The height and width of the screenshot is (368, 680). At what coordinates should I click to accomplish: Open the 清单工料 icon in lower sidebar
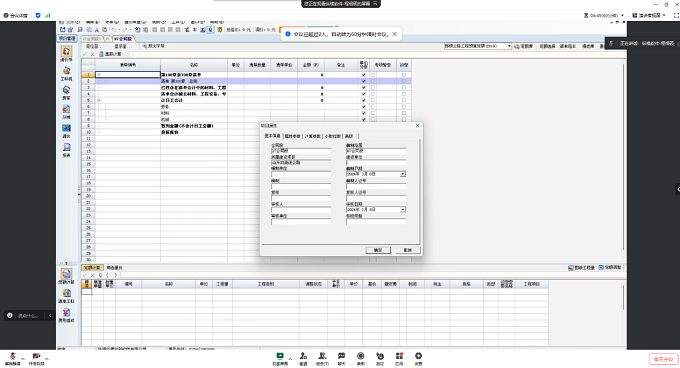point(66,296)
